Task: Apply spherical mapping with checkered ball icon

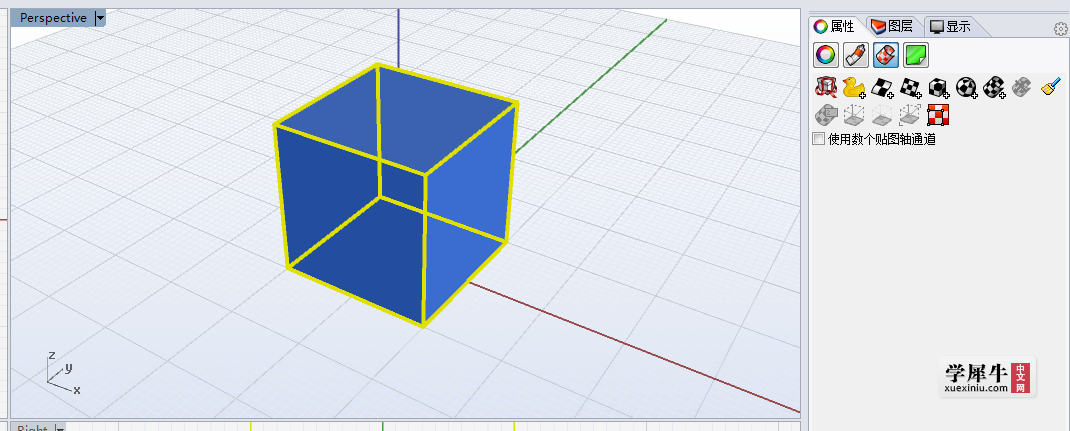Action: [x=966, y=87]
